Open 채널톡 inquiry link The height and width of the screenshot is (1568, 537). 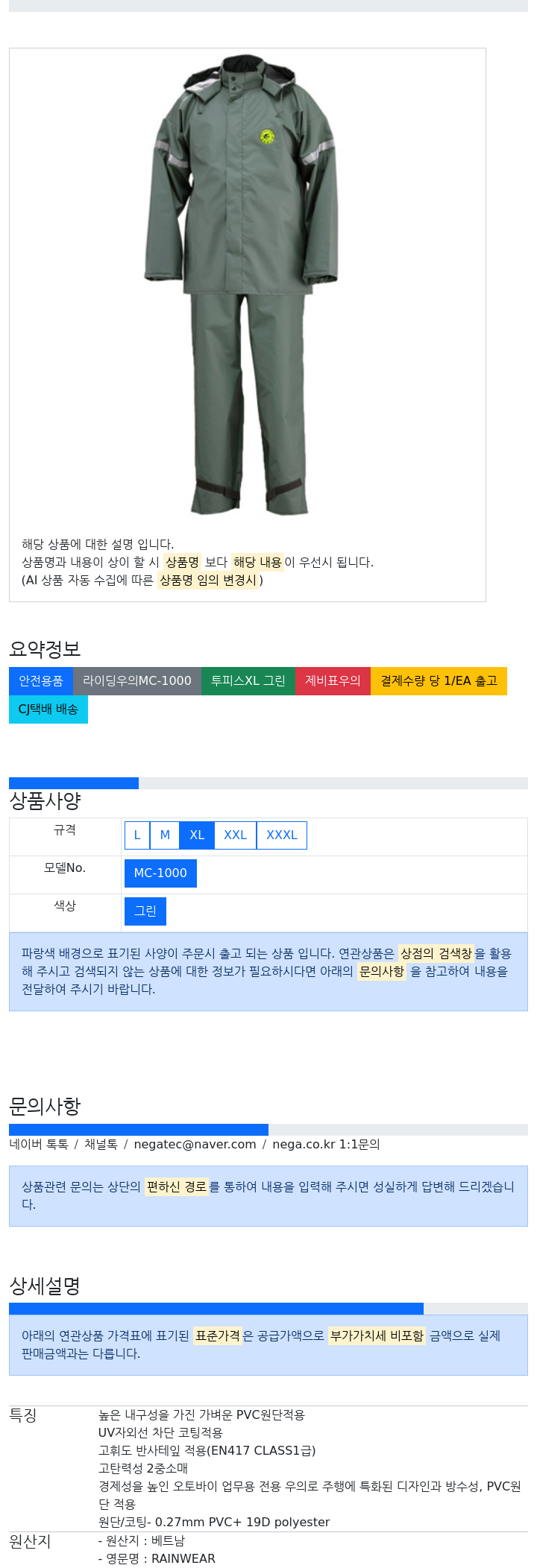pos(101,1145)
